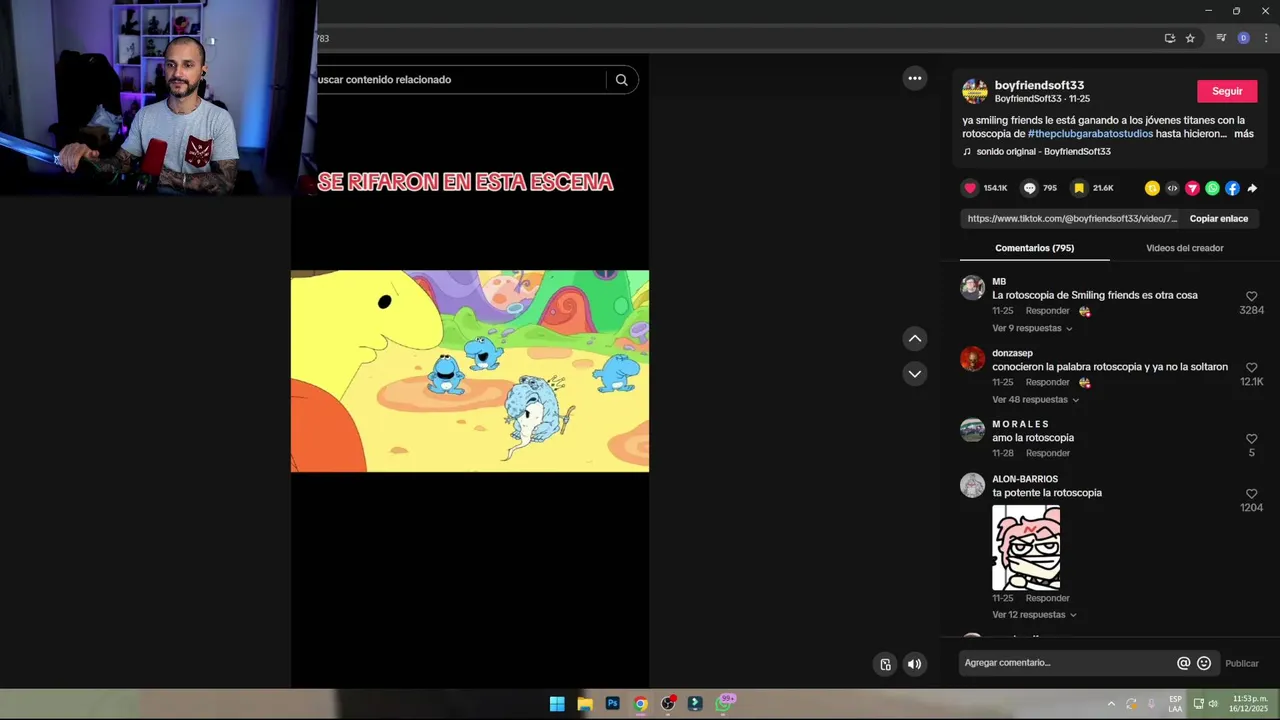Open donzasep commenter avatar
Screen dimensions: 1280x720
pos(972,359)
